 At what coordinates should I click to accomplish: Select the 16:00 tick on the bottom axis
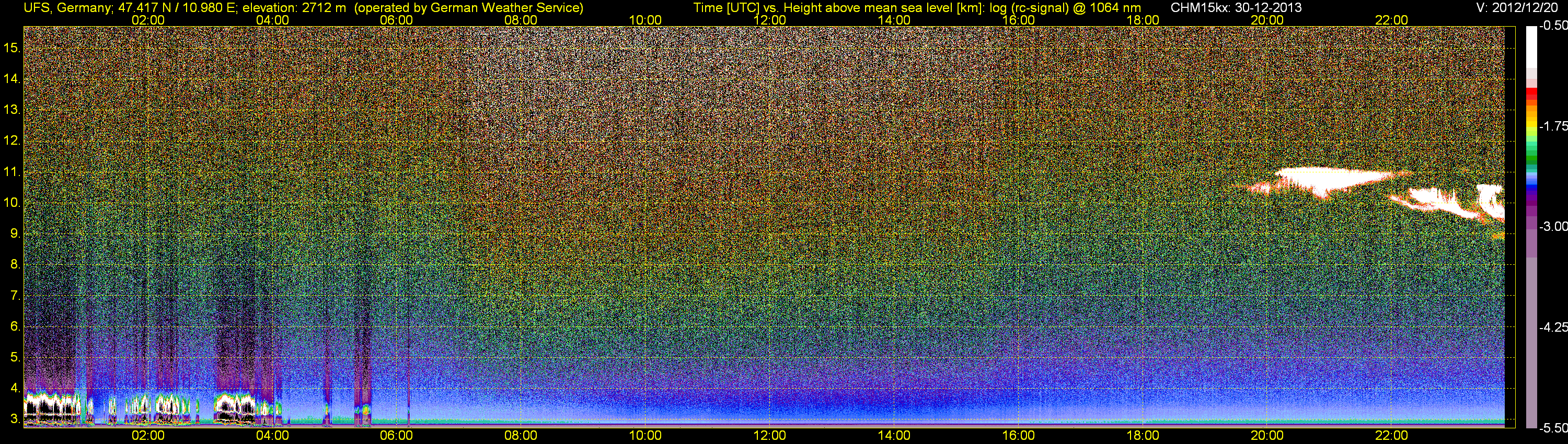1018,436
